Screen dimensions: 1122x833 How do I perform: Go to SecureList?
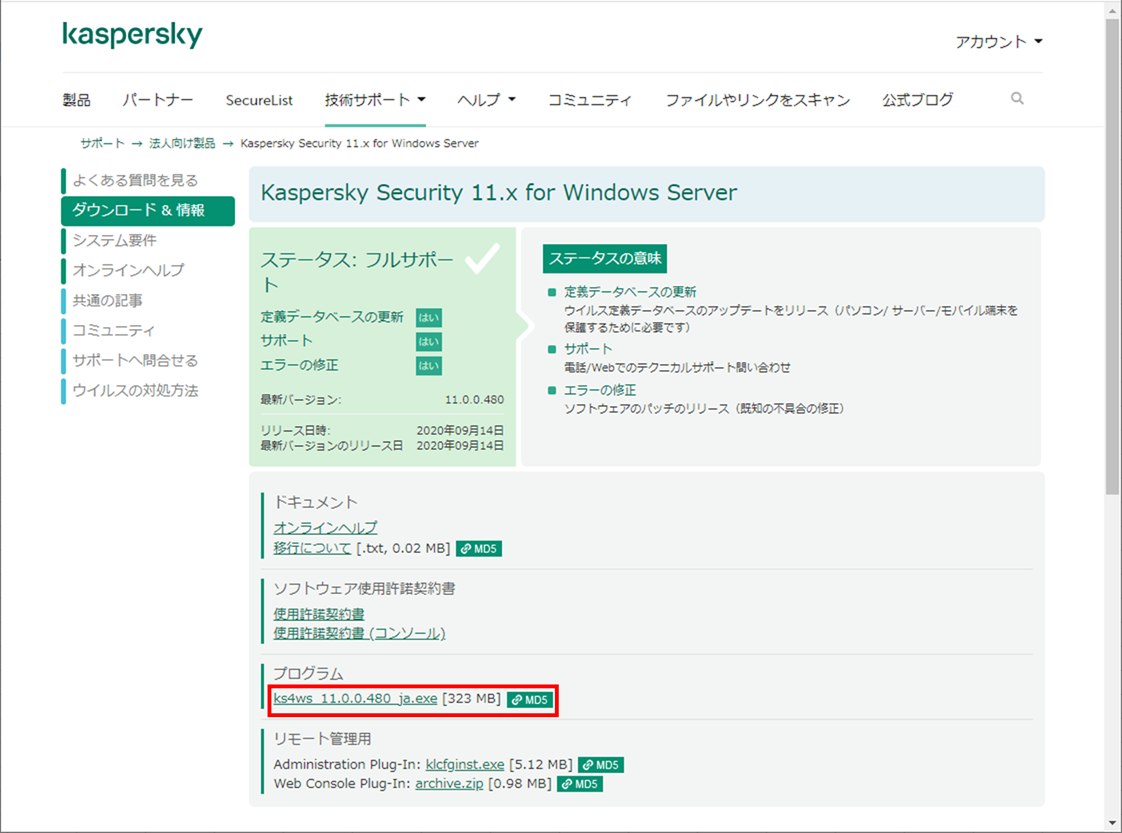259,100
